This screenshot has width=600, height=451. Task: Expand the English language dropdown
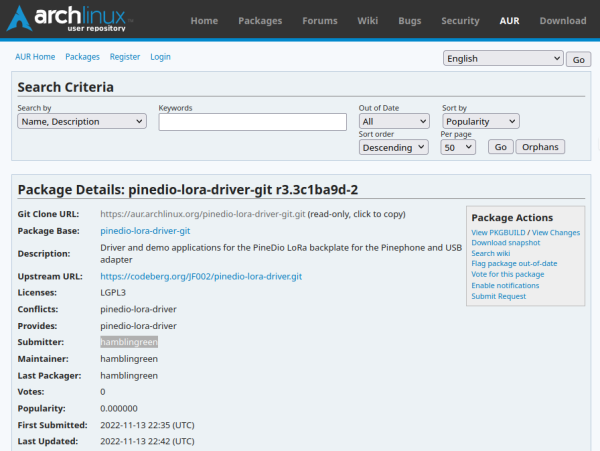pyautogui.click(x=503, y=59)
